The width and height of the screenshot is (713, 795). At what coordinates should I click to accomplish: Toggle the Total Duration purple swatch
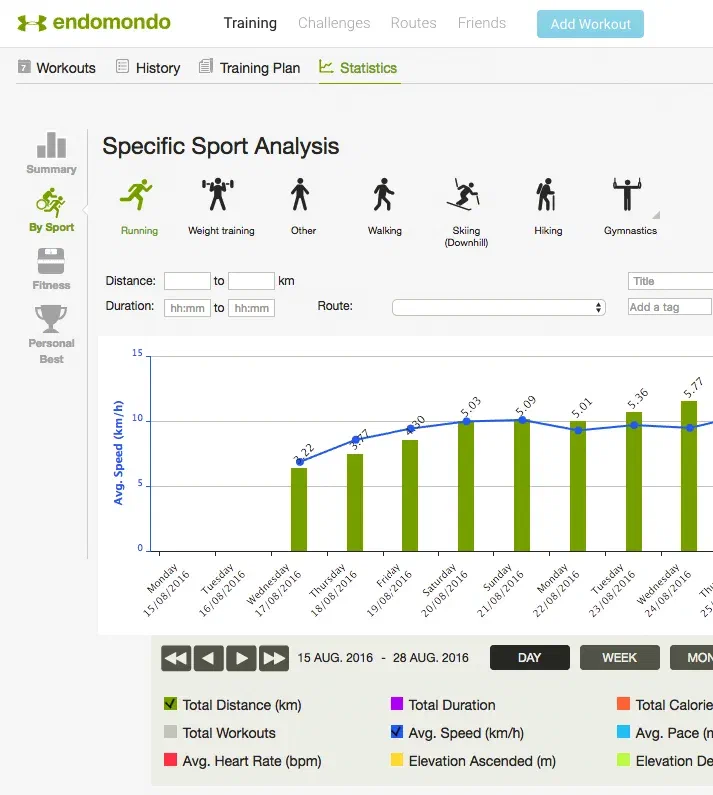tap(397, 705)
